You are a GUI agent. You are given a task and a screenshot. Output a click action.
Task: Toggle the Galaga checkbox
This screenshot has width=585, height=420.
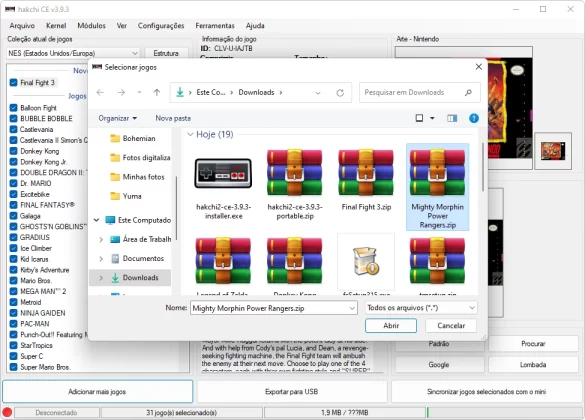(13, 216)
